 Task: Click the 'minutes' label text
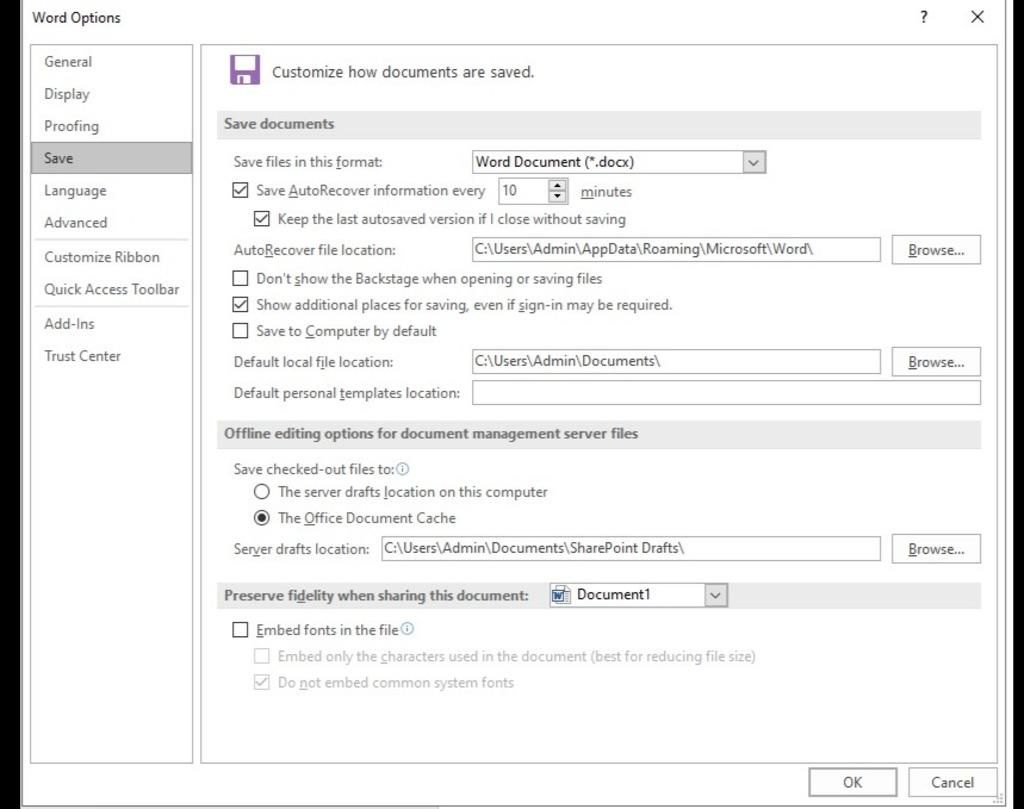click(606, 191)
